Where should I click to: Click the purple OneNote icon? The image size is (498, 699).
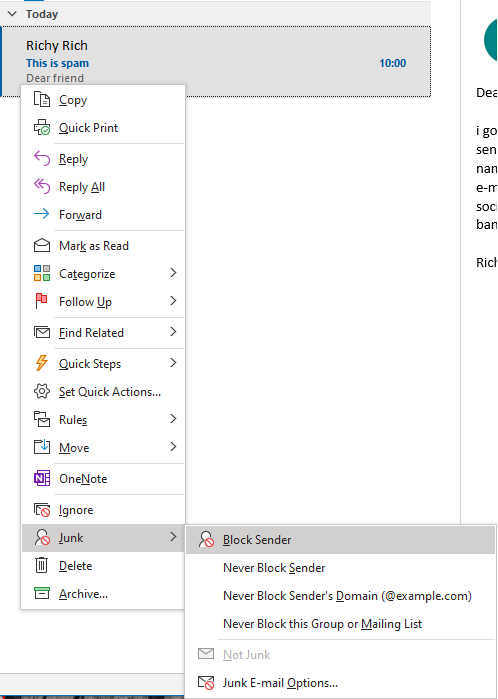42,478
